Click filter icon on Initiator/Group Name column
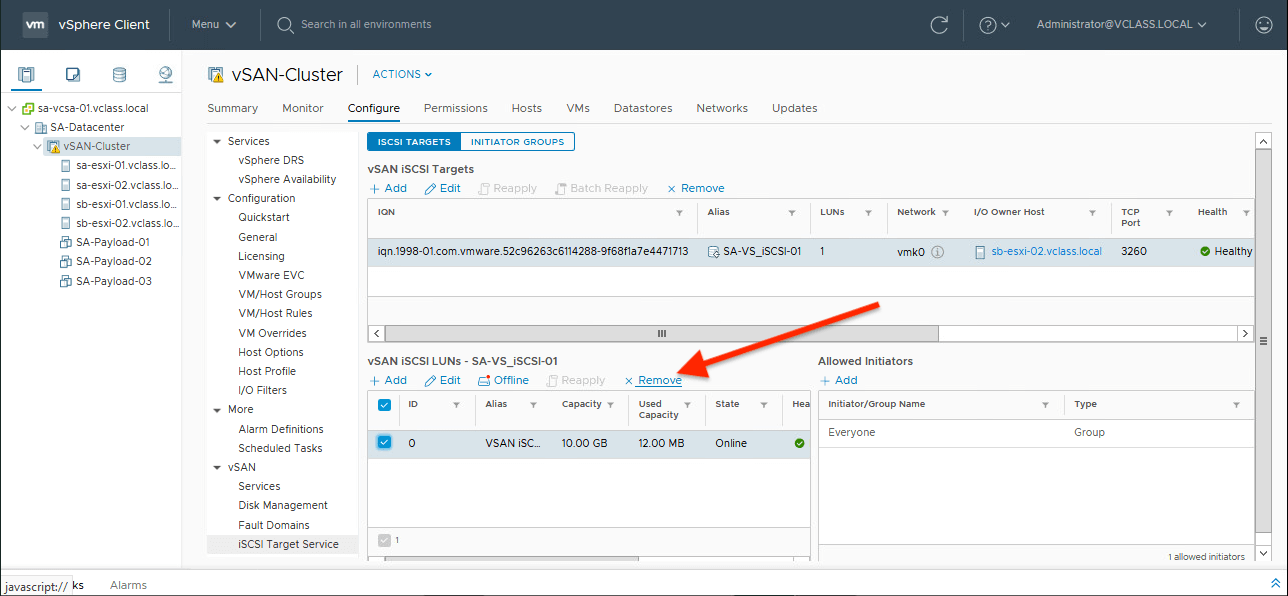The image size is (1288, 596). (x=1045, y=405)
